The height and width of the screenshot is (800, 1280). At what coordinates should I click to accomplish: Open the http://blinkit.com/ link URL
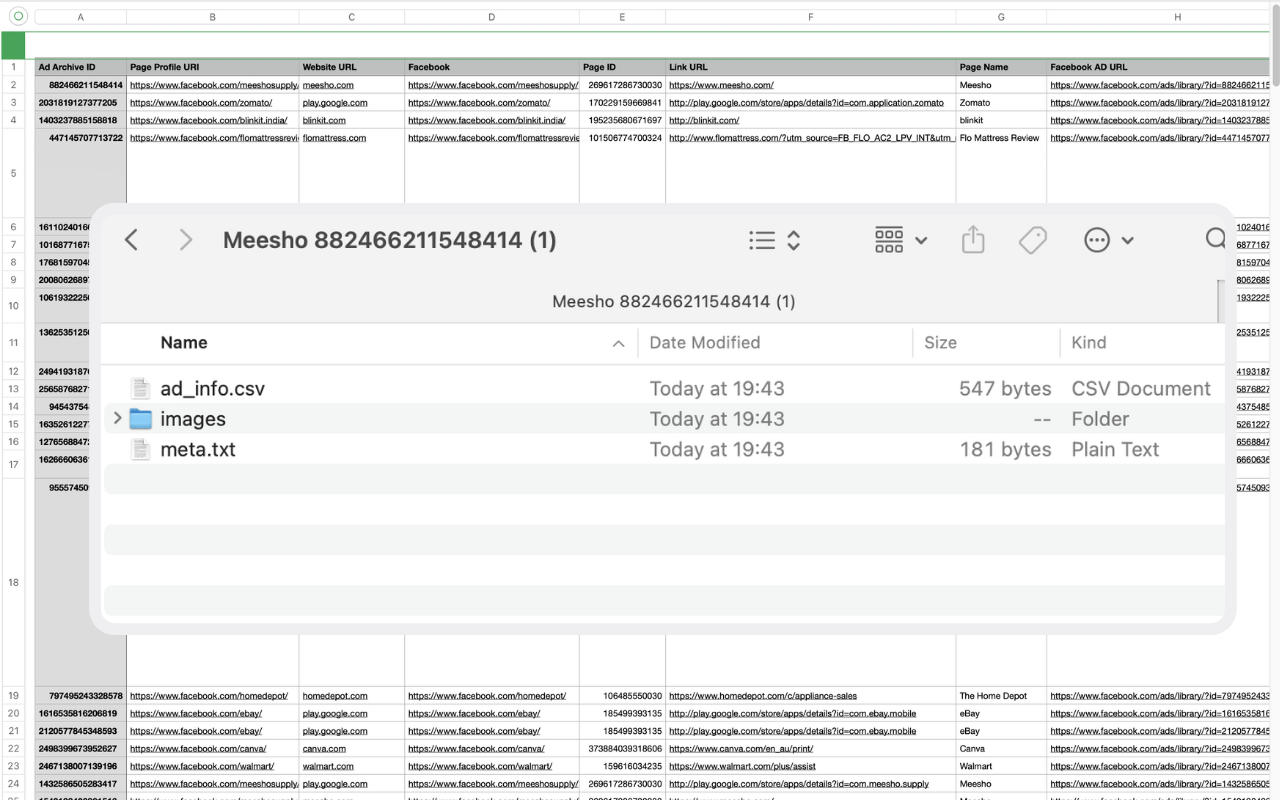(x=704, y=120)
